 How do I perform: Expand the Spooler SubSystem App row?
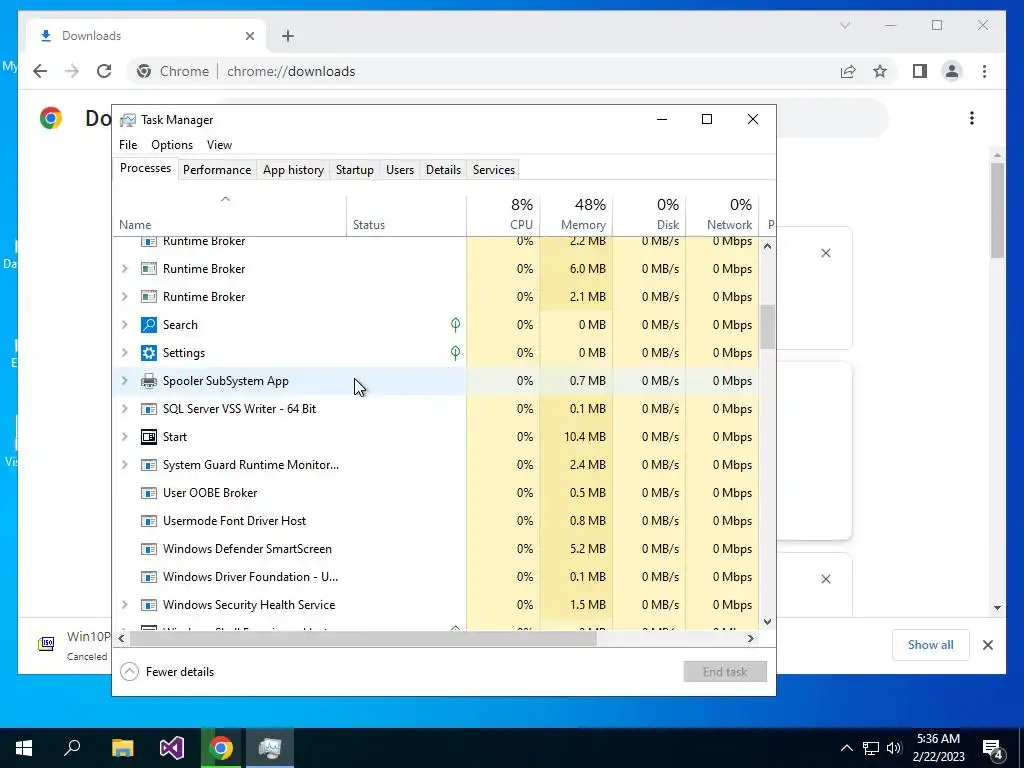(x=125, y=381)
